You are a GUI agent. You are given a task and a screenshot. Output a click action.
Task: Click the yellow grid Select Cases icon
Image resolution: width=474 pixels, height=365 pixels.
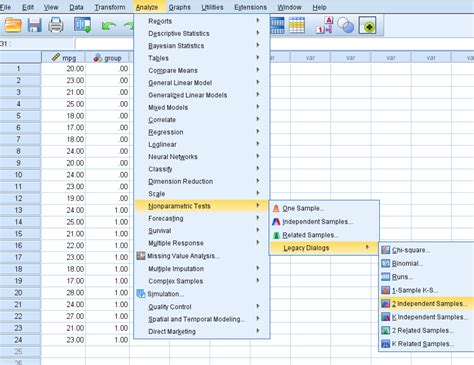click(297, 25)
